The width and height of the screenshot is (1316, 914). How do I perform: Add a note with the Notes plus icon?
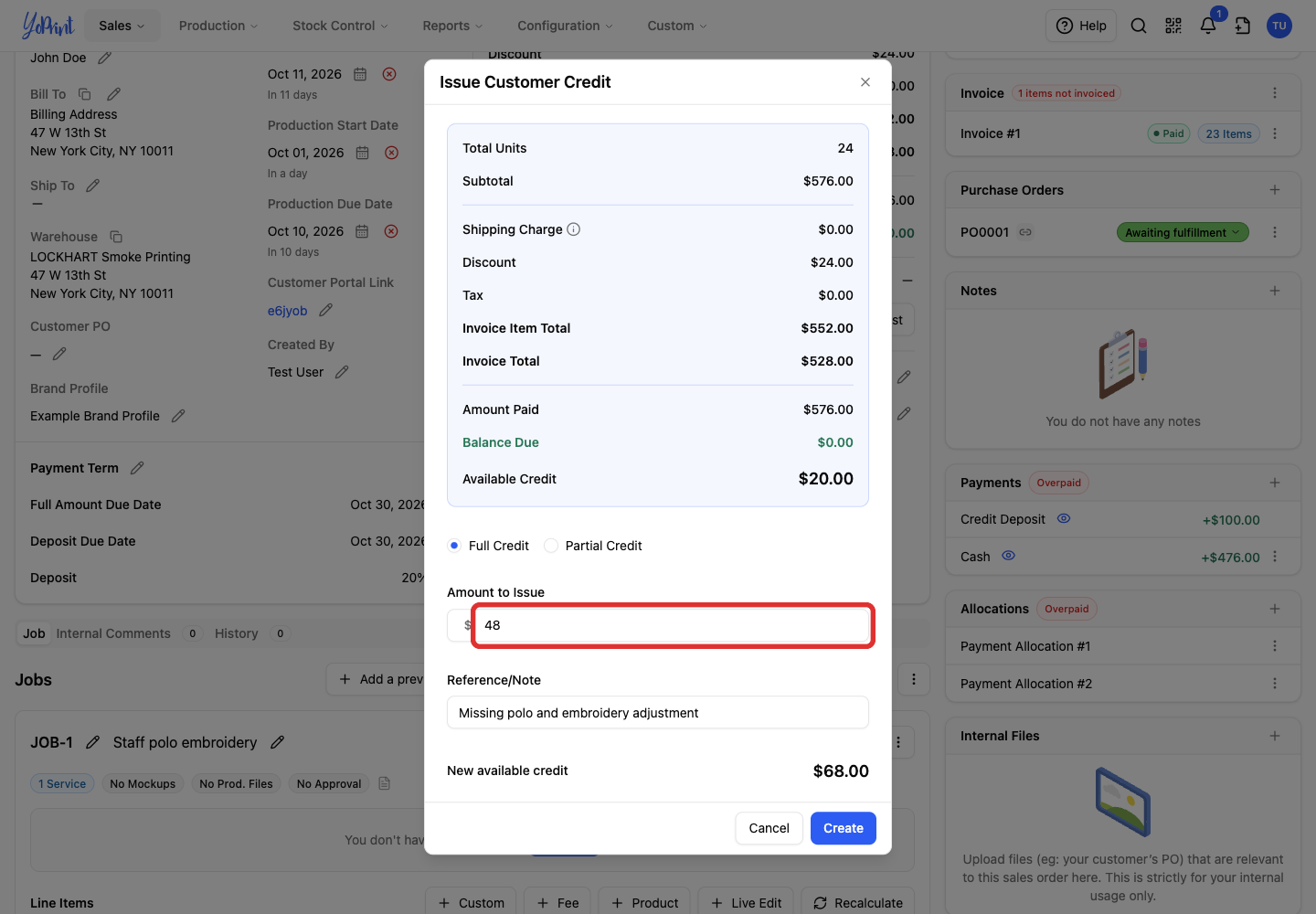coord(1275,291)
